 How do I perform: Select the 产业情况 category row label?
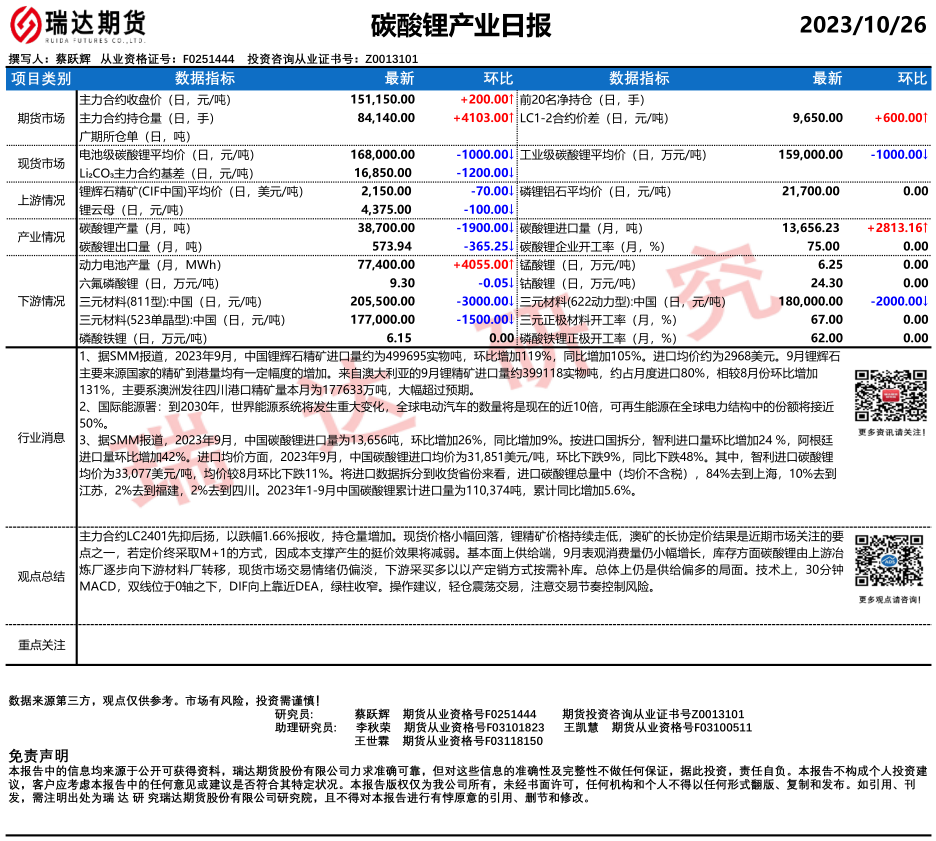coord(41,236)
